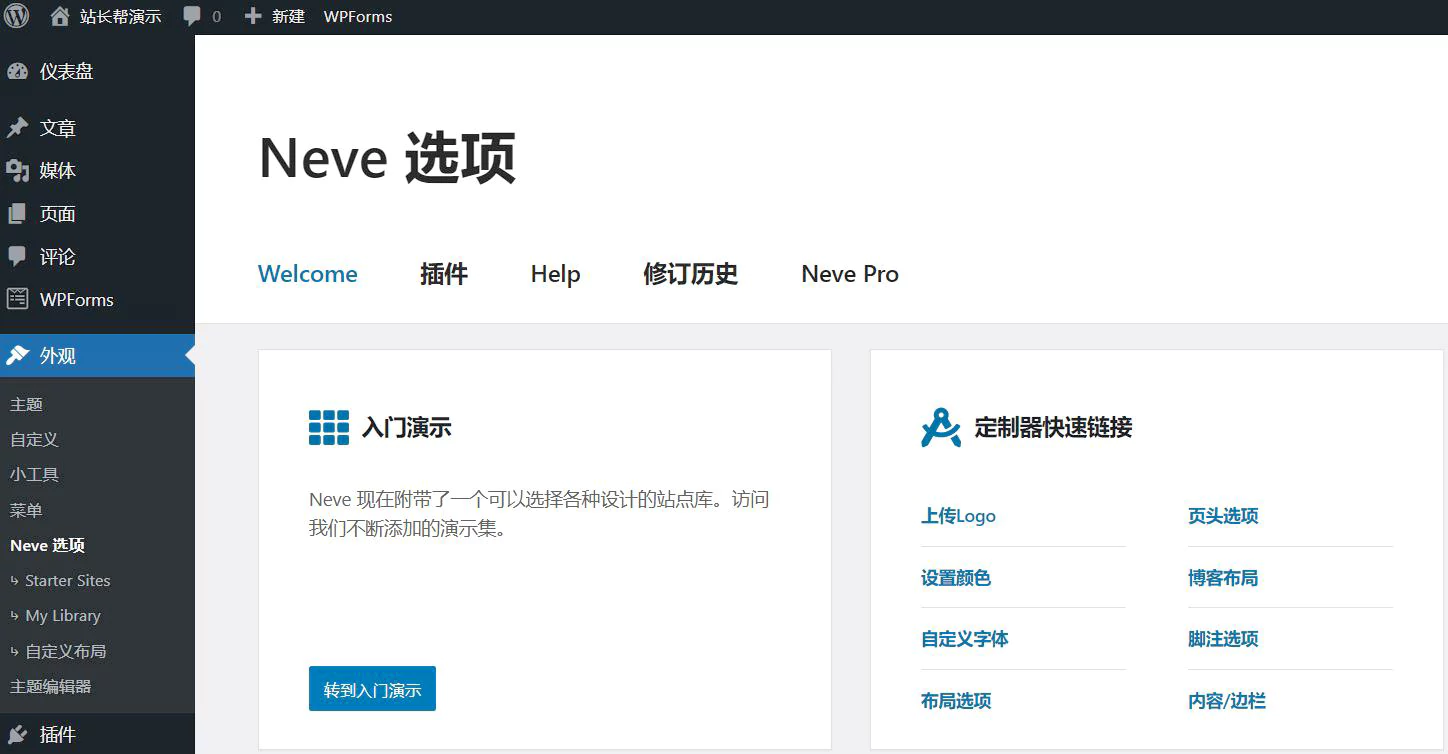1448x754 pixels.
Task: Click the 文章 pushpin icon
Action: point(17,128)
